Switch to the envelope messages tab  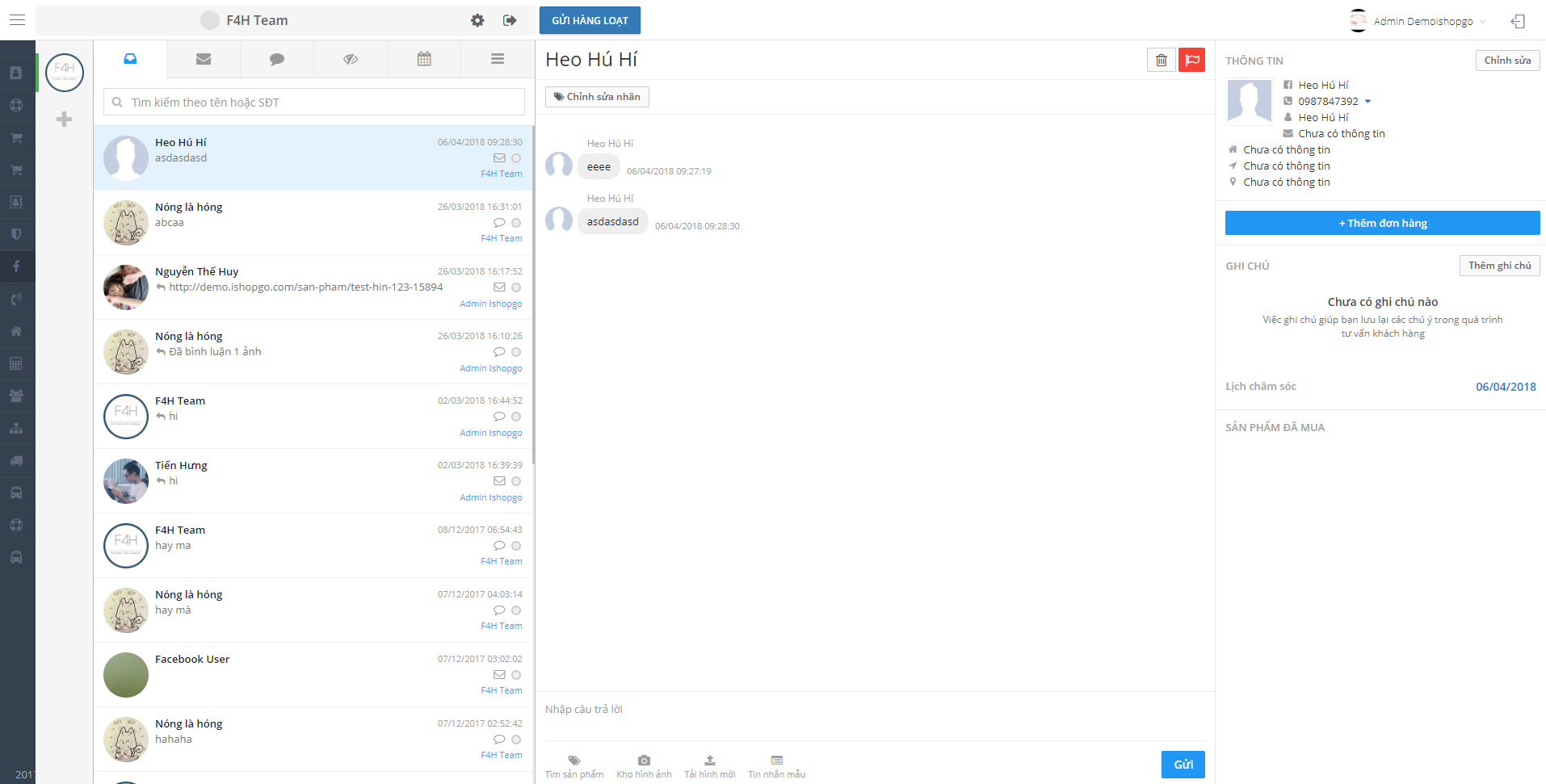204,59
